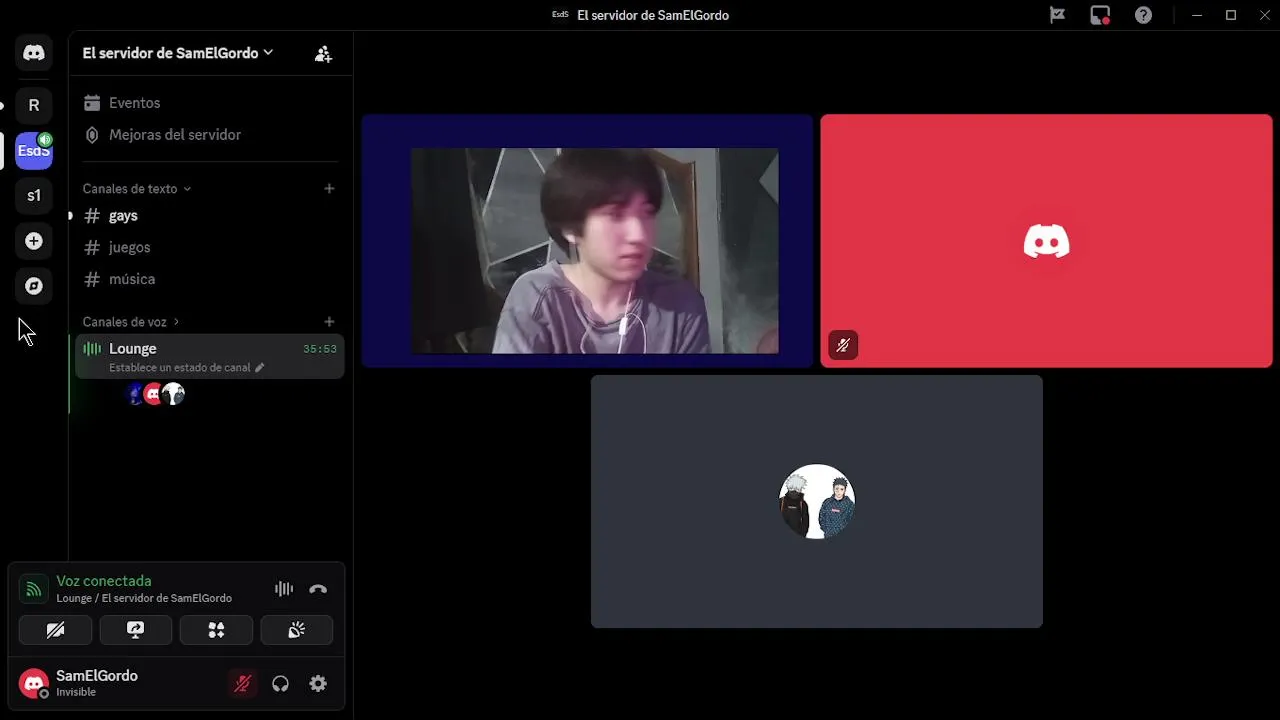This screenshot has height=720, width=1280.
Task: Open the title bar flag icon
Action: (x=1057, y=15)
